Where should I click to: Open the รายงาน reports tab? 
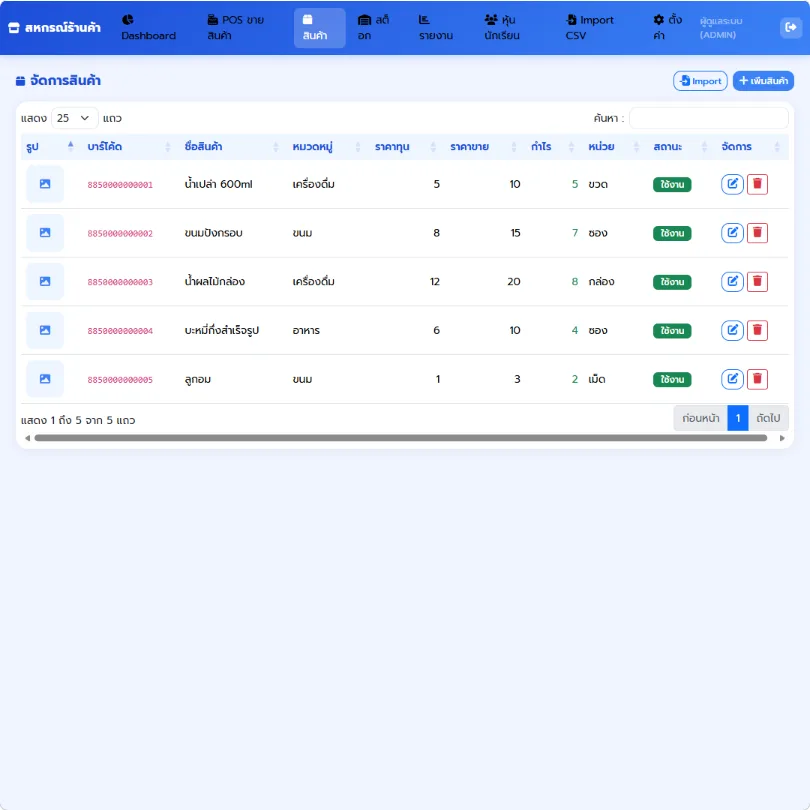click(435, 27)
